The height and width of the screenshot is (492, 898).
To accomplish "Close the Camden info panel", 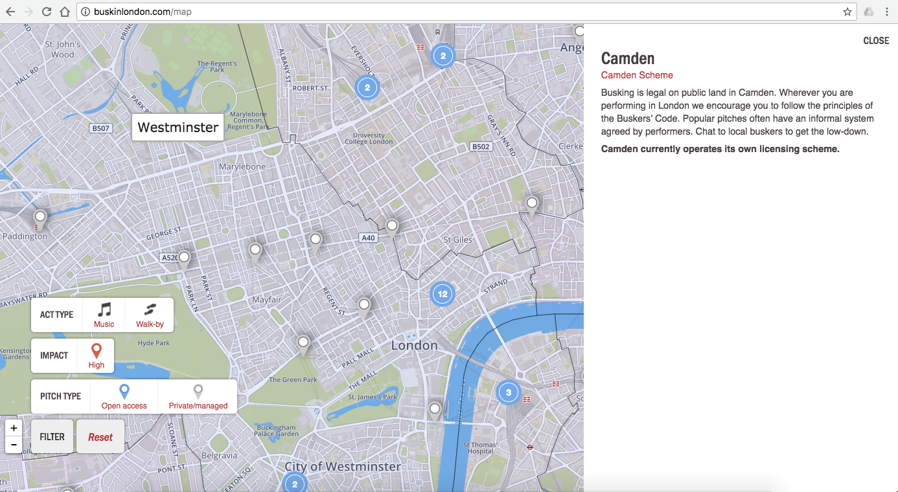I will pyautogui.click(x=875, y=41).
